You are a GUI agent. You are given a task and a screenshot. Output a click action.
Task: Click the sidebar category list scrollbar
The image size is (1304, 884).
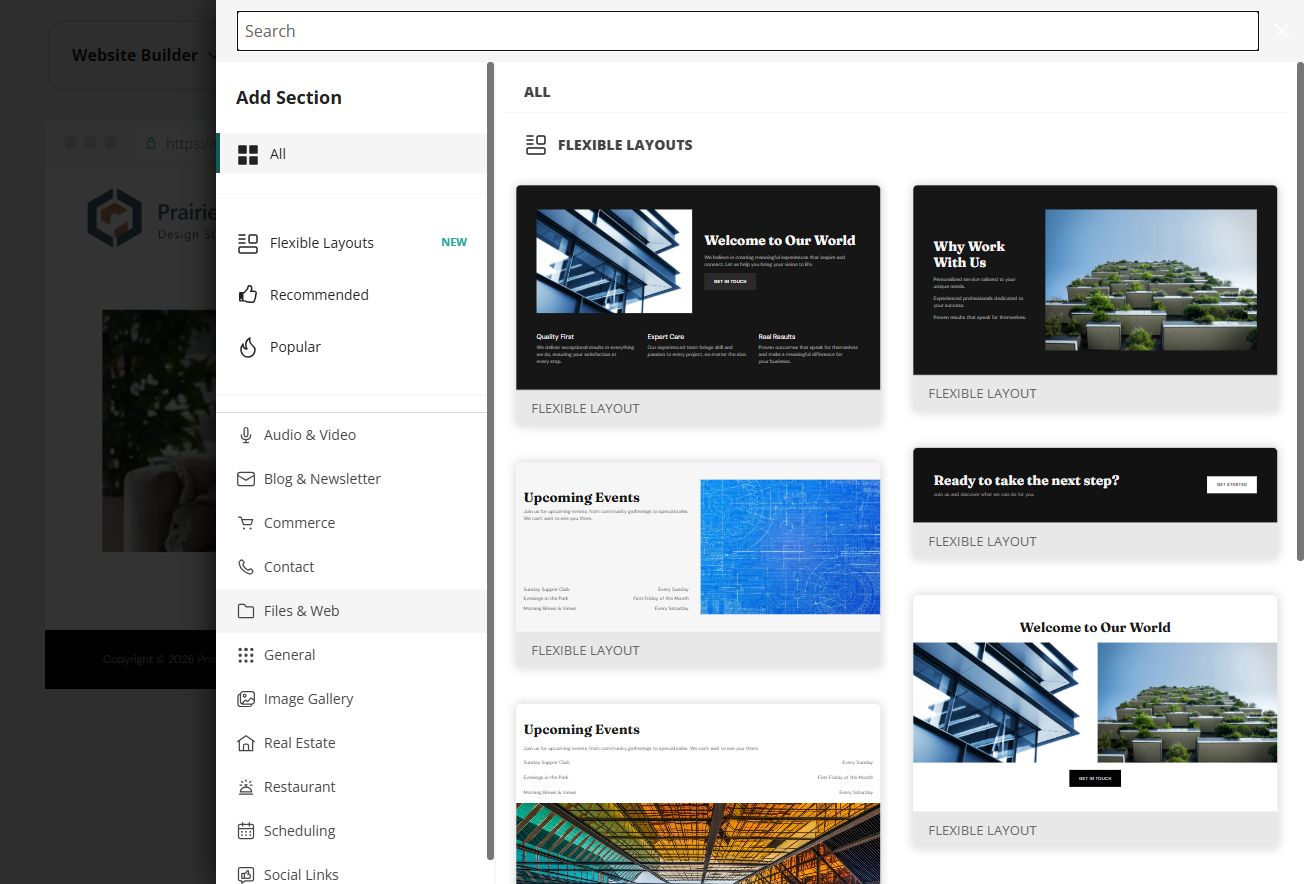point(490,460)
